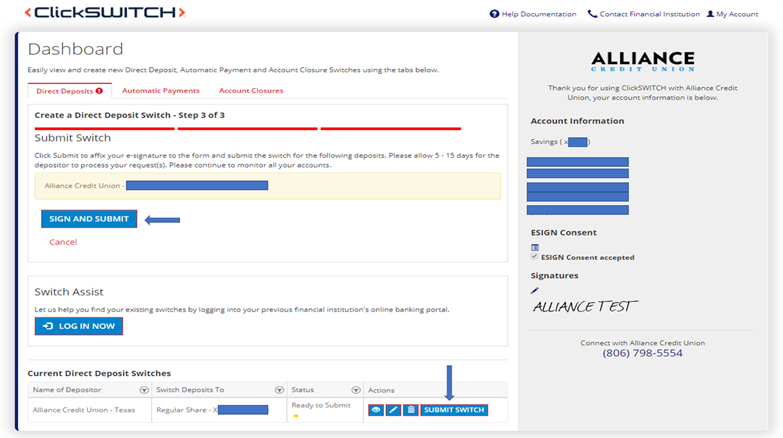Viewport: 783px width, 438px height.
Task: Click the Savings account entry
Action: (560, 142)
